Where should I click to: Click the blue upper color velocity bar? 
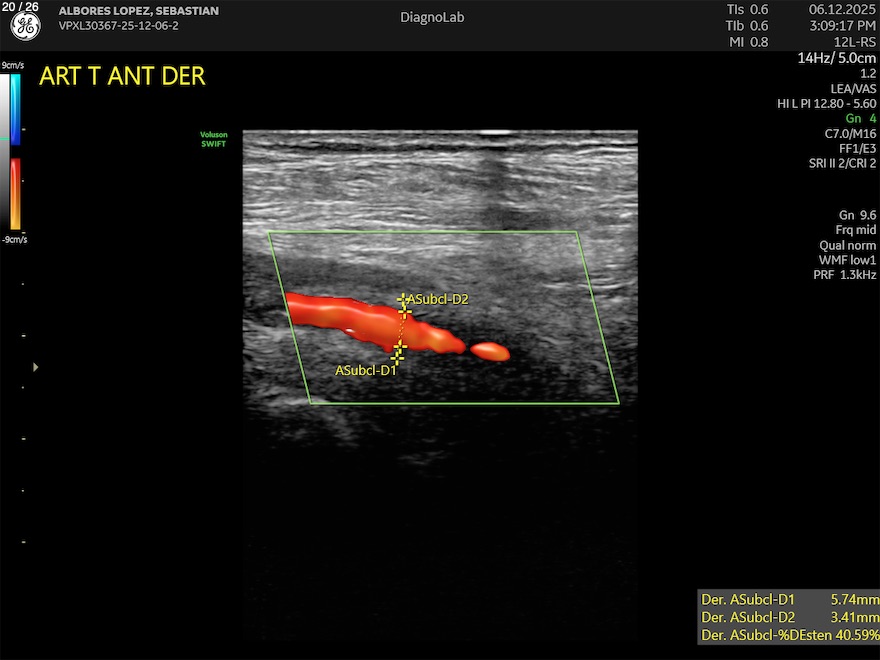click(15, 110)
